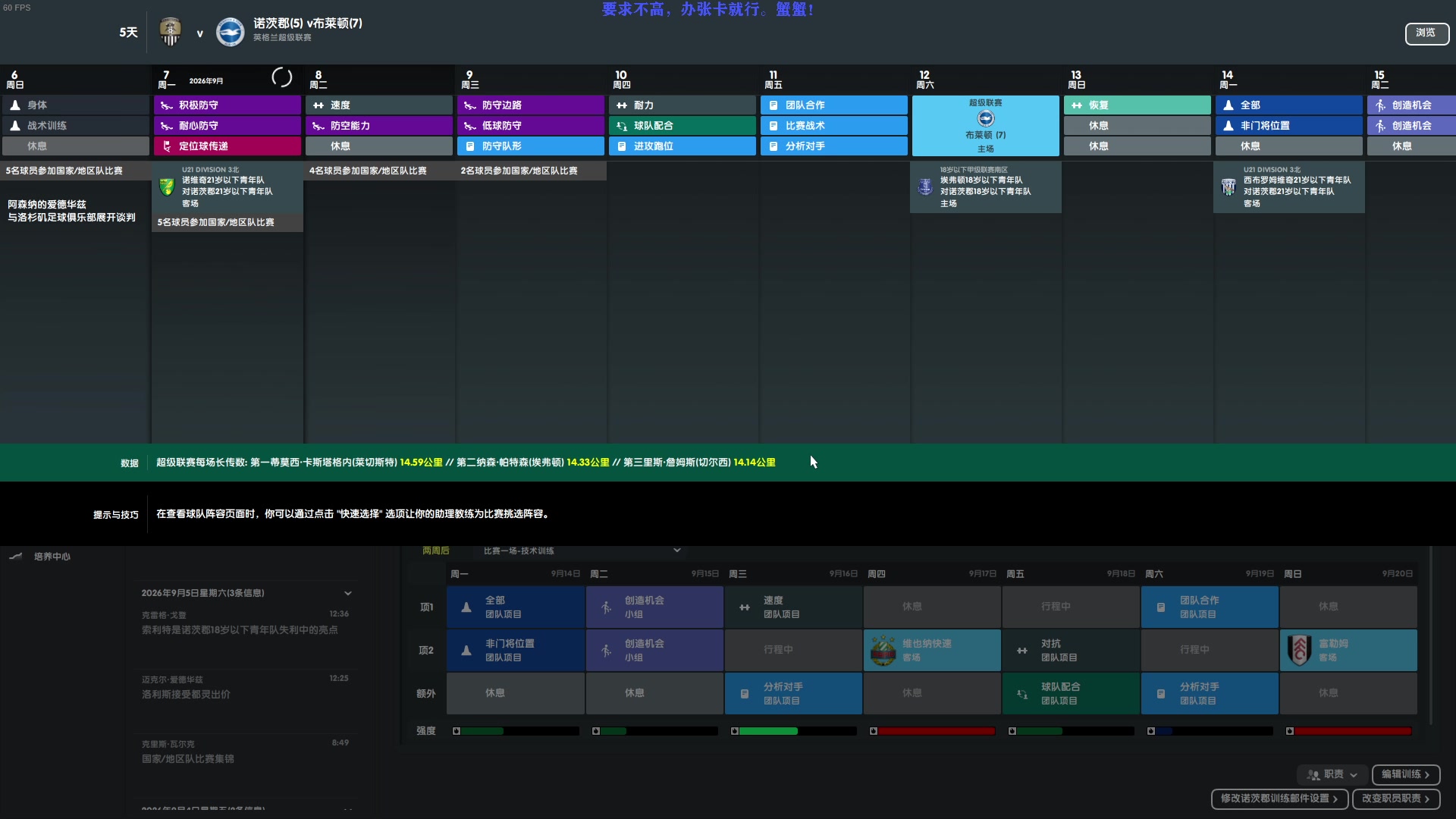Click the Wednesday 9月16日 intensity bar

(798, 731)
